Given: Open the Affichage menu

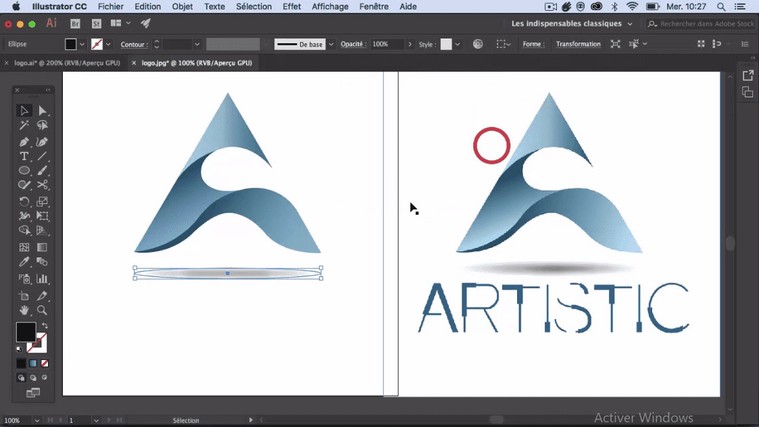Looking at the screenshot, I should coord(330,6).
